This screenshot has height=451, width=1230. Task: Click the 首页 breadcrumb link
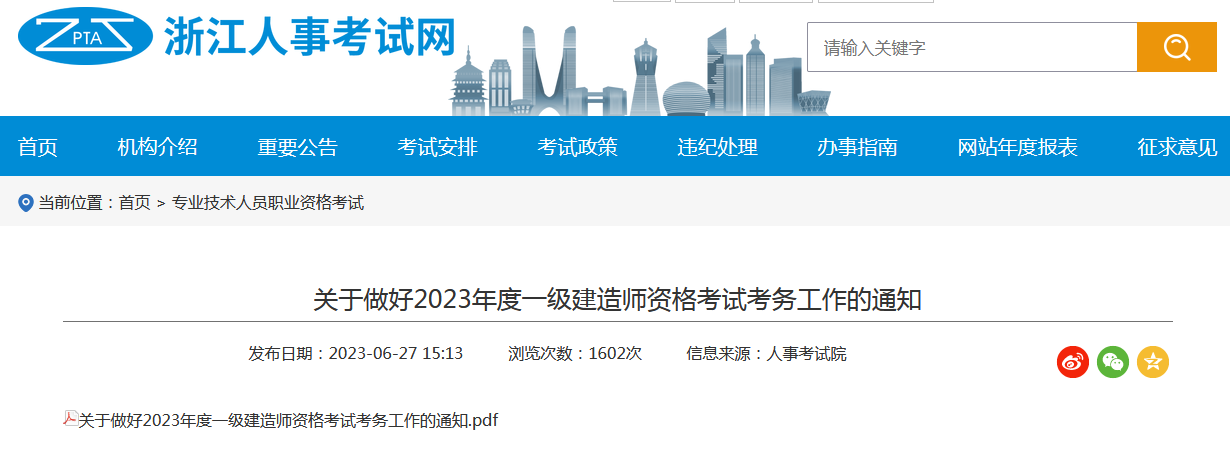[134, 203]
